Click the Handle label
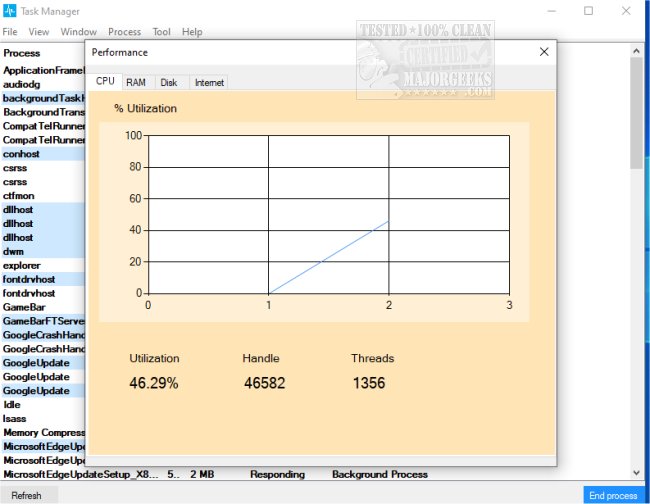The height and width of the screenshot is (504, 650). [261, 358]
